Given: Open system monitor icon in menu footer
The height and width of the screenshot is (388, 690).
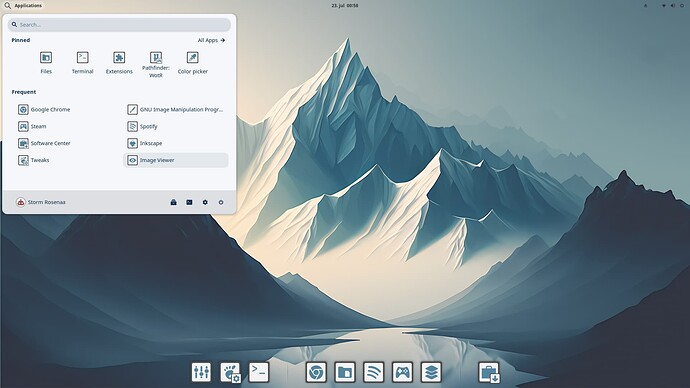Looking at the screenshot, I should 189,202.
